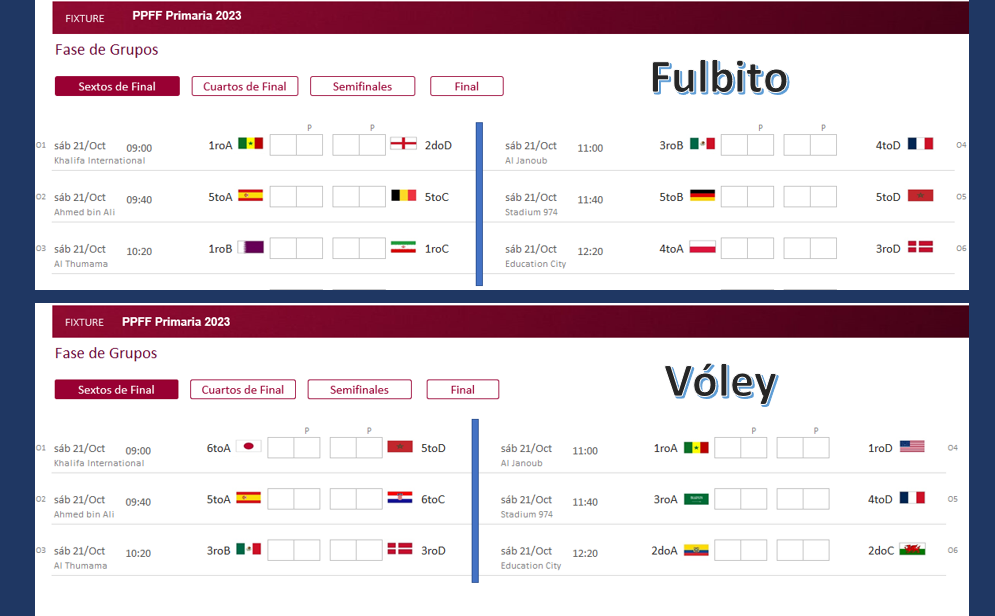Screen dimensions: 995x616
Task: Select Sextos de Final in Vóley section
Action: (x=116, y=390)
